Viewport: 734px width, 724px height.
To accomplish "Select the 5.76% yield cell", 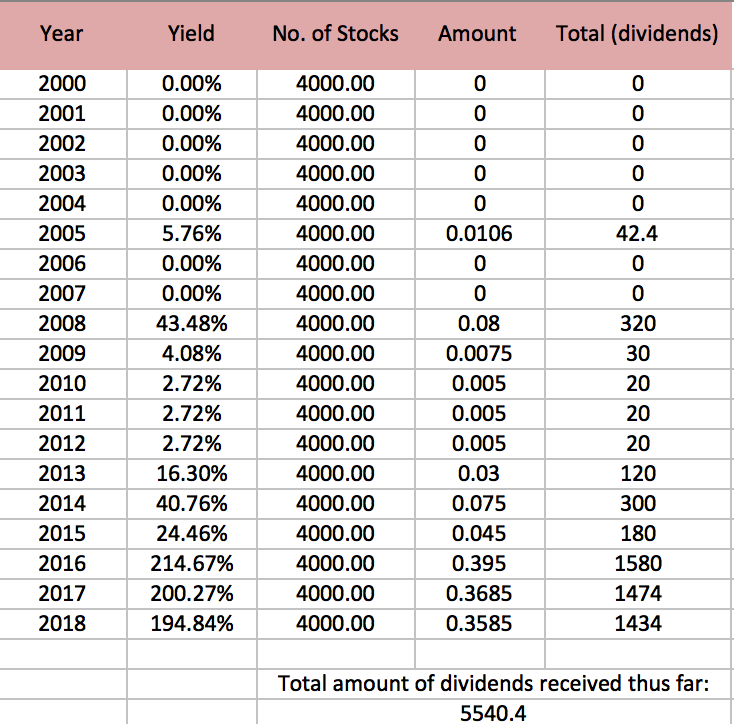I will point(192,234).
